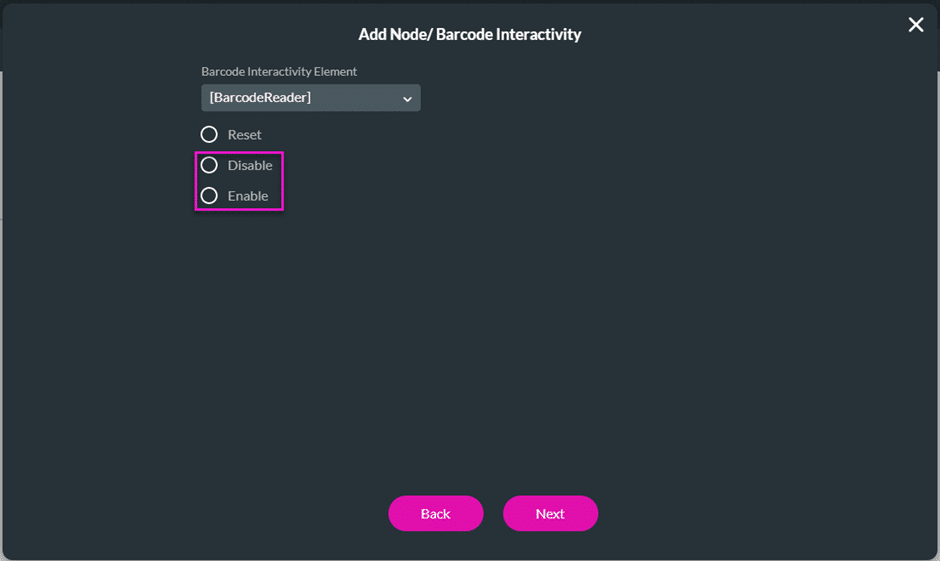Click the Disable option label text
Screen dimensions: 940x561
point(250,165)
